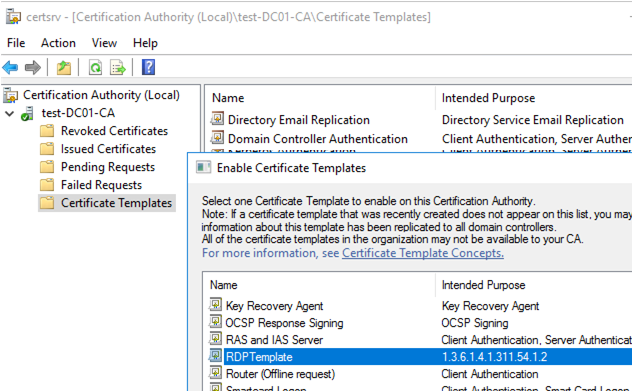Open Help via the question mark icon
The image size is (632, 391).
pos(148,67)
